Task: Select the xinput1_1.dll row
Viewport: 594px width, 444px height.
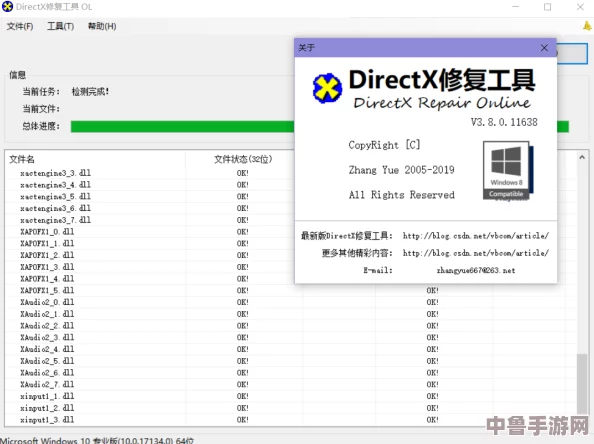Action: pyautogui.click(x=291, y=396)
